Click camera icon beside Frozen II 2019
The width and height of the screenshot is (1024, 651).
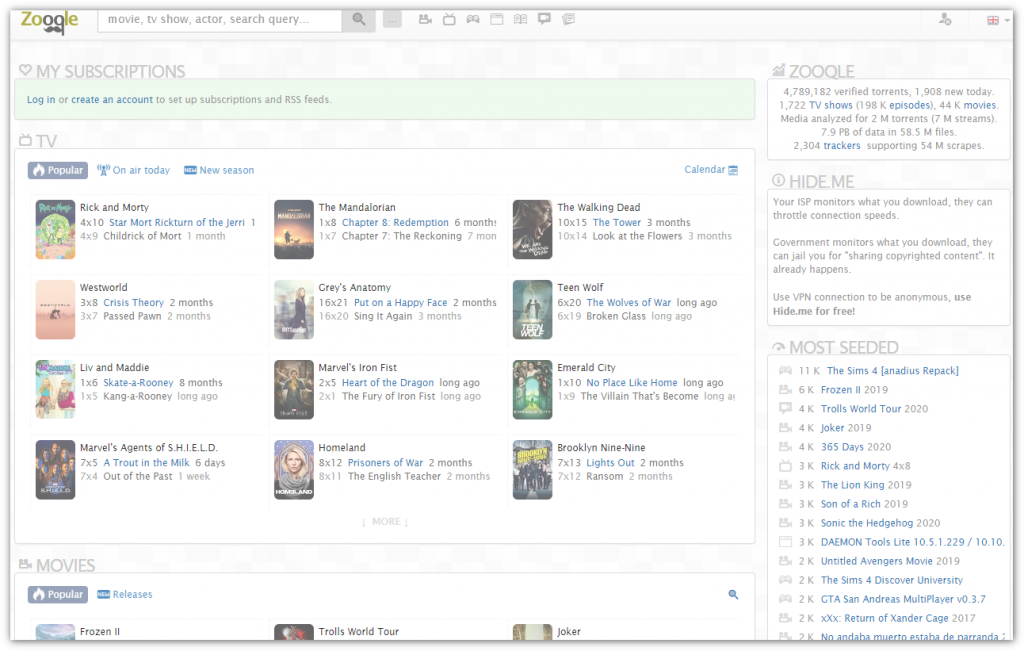[x=786, y=390]
